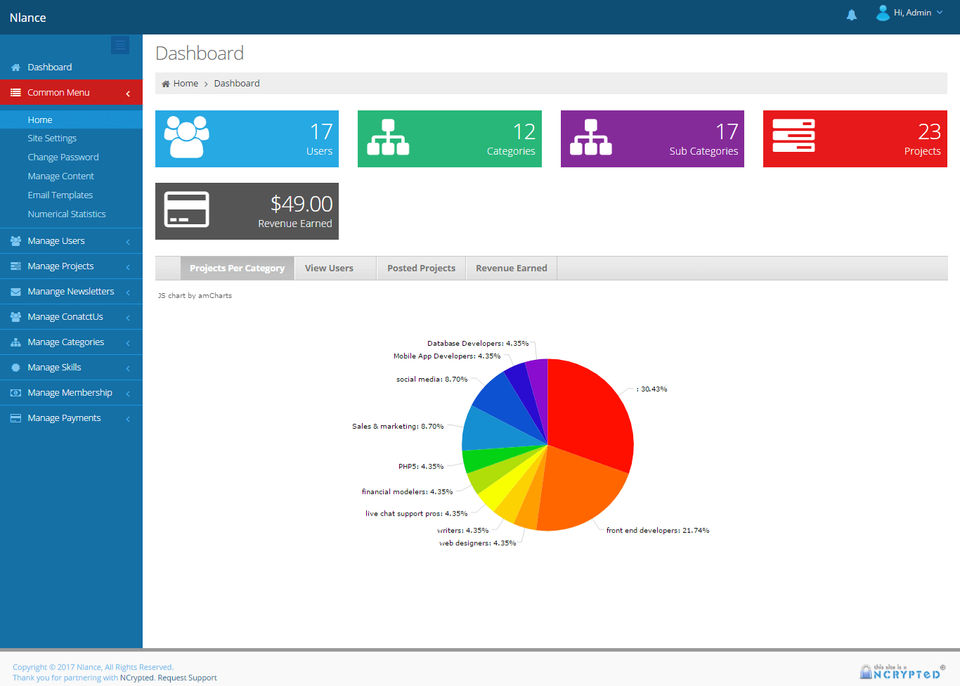The width and height of the screenshot is (960, 686).
Task: Click the Manage Users people icon
Action: point(16,241)
